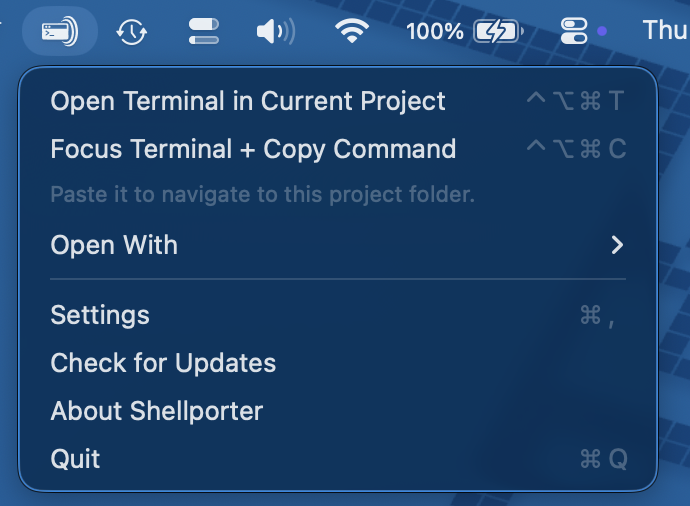Expand the Open With submenu

click(x=114, y=245)
